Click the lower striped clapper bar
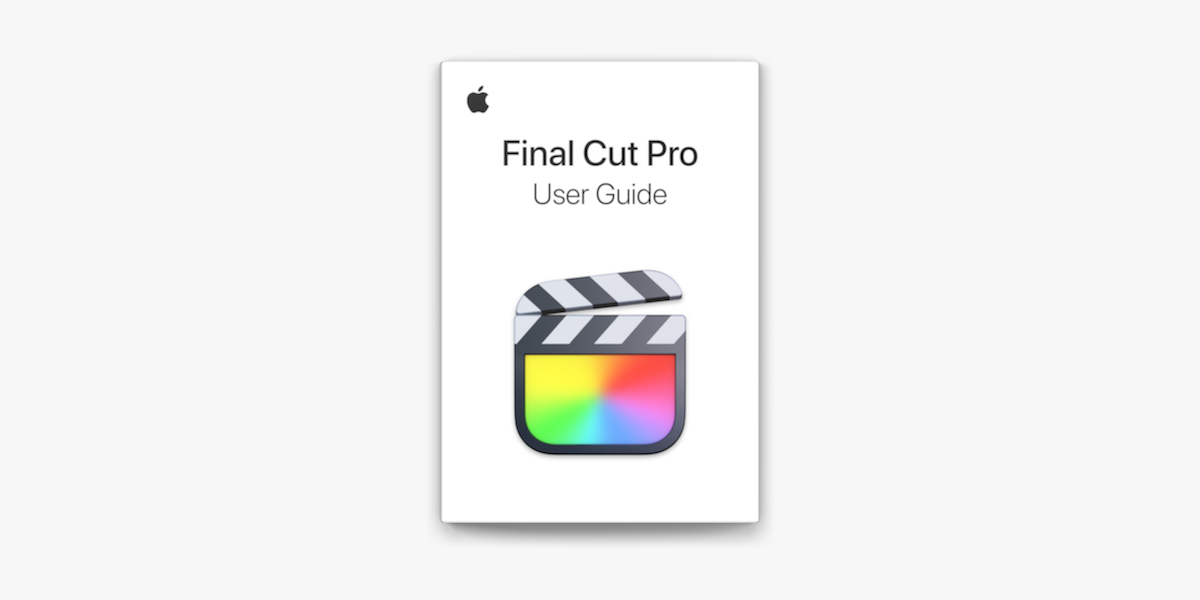This screenshot has height=600, width=1200. click(600, 330)
